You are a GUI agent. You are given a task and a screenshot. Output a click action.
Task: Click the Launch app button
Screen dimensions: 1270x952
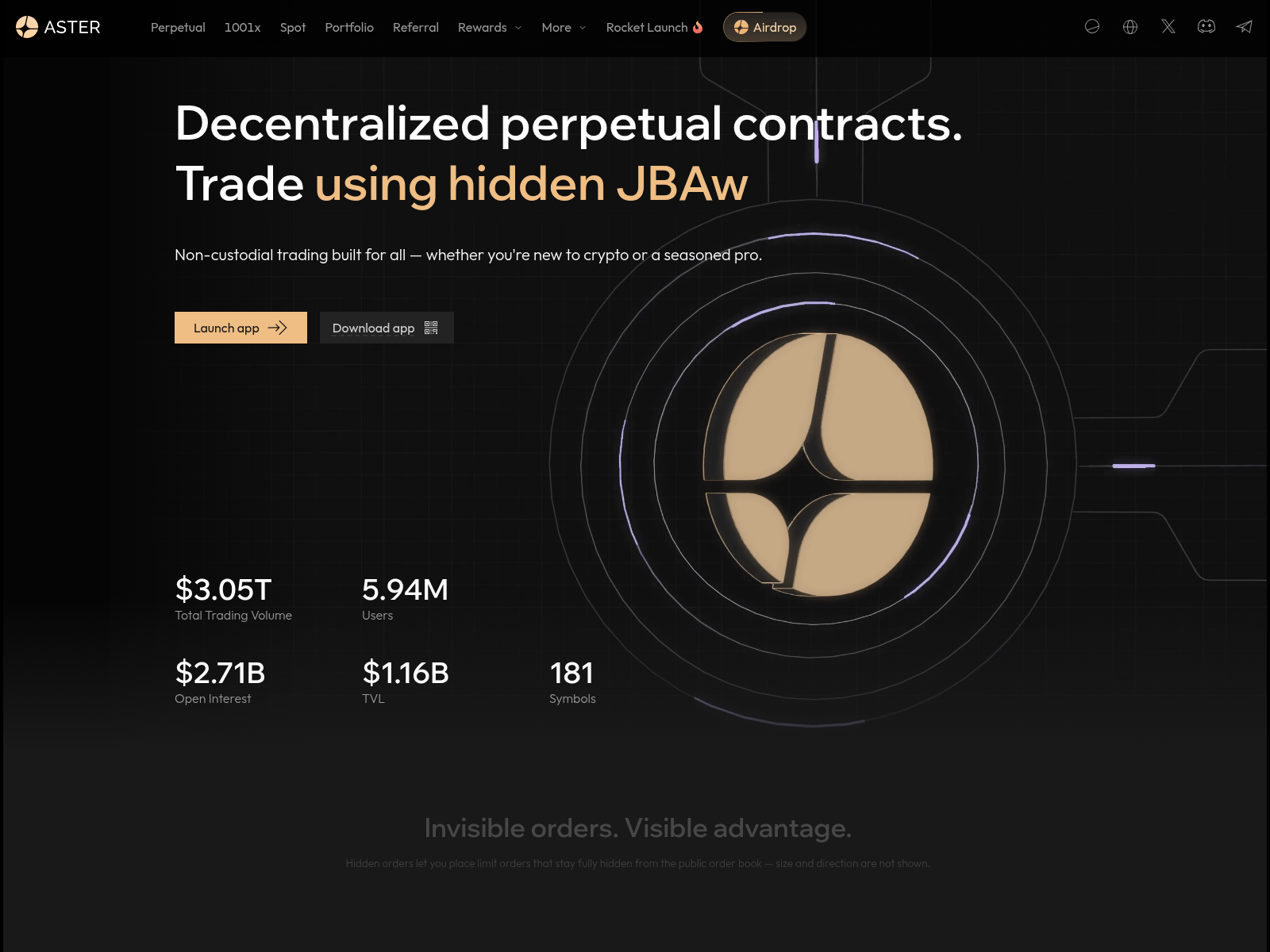[241, 328]
